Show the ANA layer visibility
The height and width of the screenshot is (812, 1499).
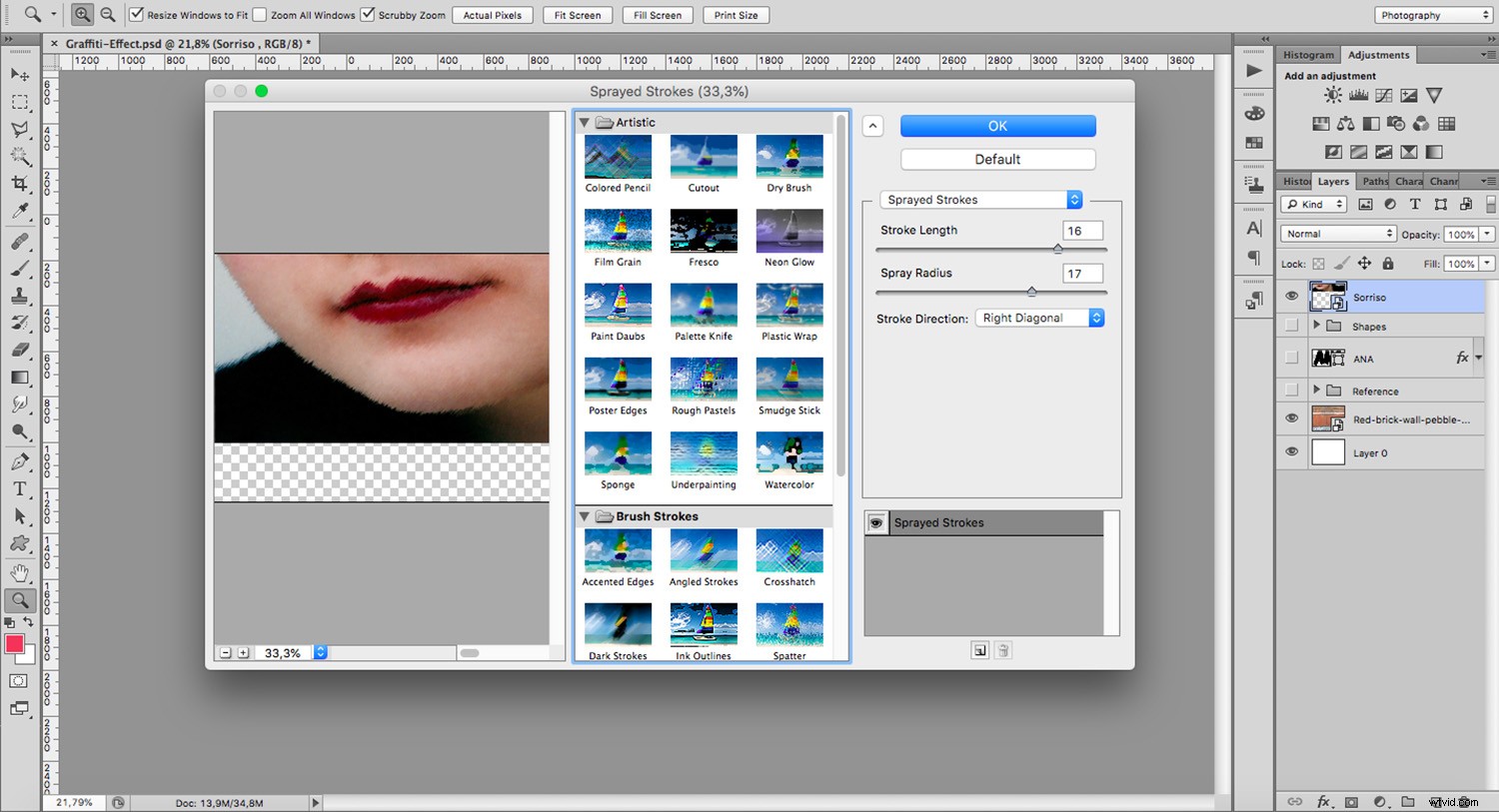click(1292, 358)
